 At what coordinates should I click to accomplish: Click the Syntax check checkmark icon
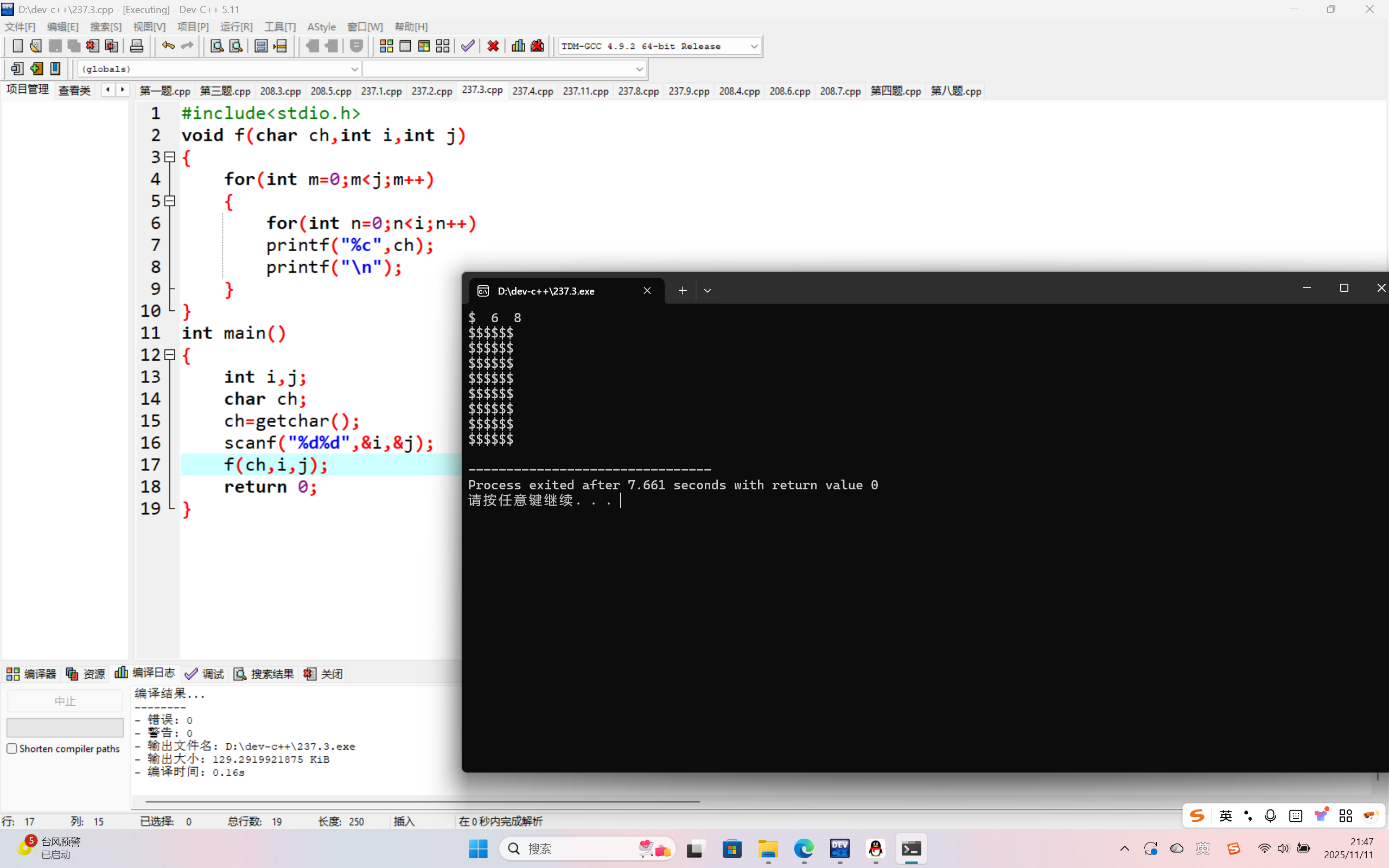click(x=468, y=46)
